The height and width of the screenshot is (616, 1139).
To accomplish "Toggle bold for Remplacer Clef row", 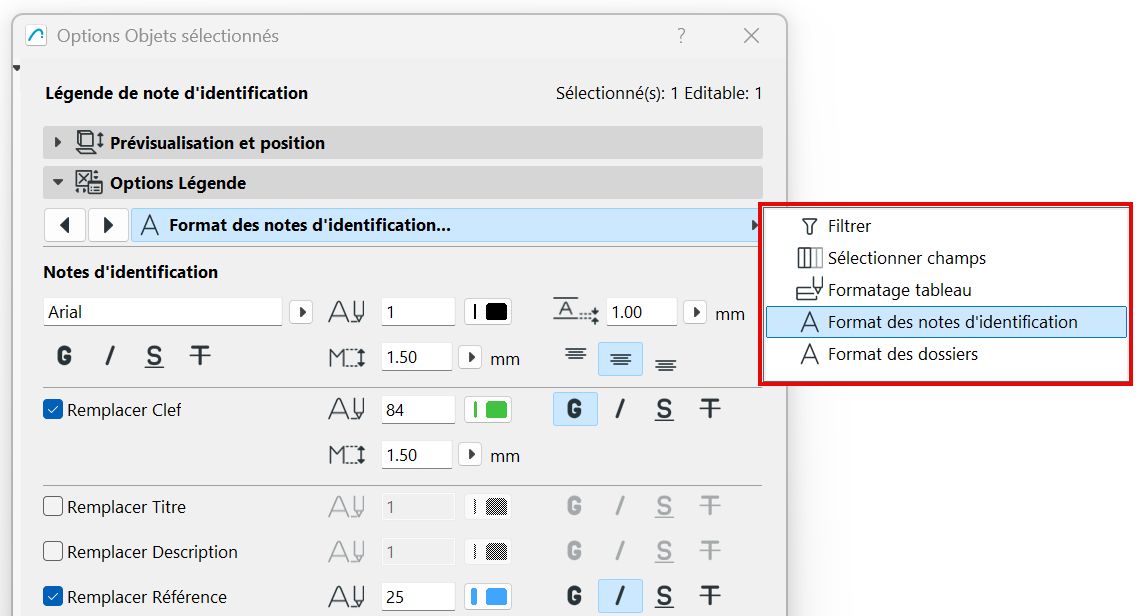I will pyautogui.click(x=575, y=408).
